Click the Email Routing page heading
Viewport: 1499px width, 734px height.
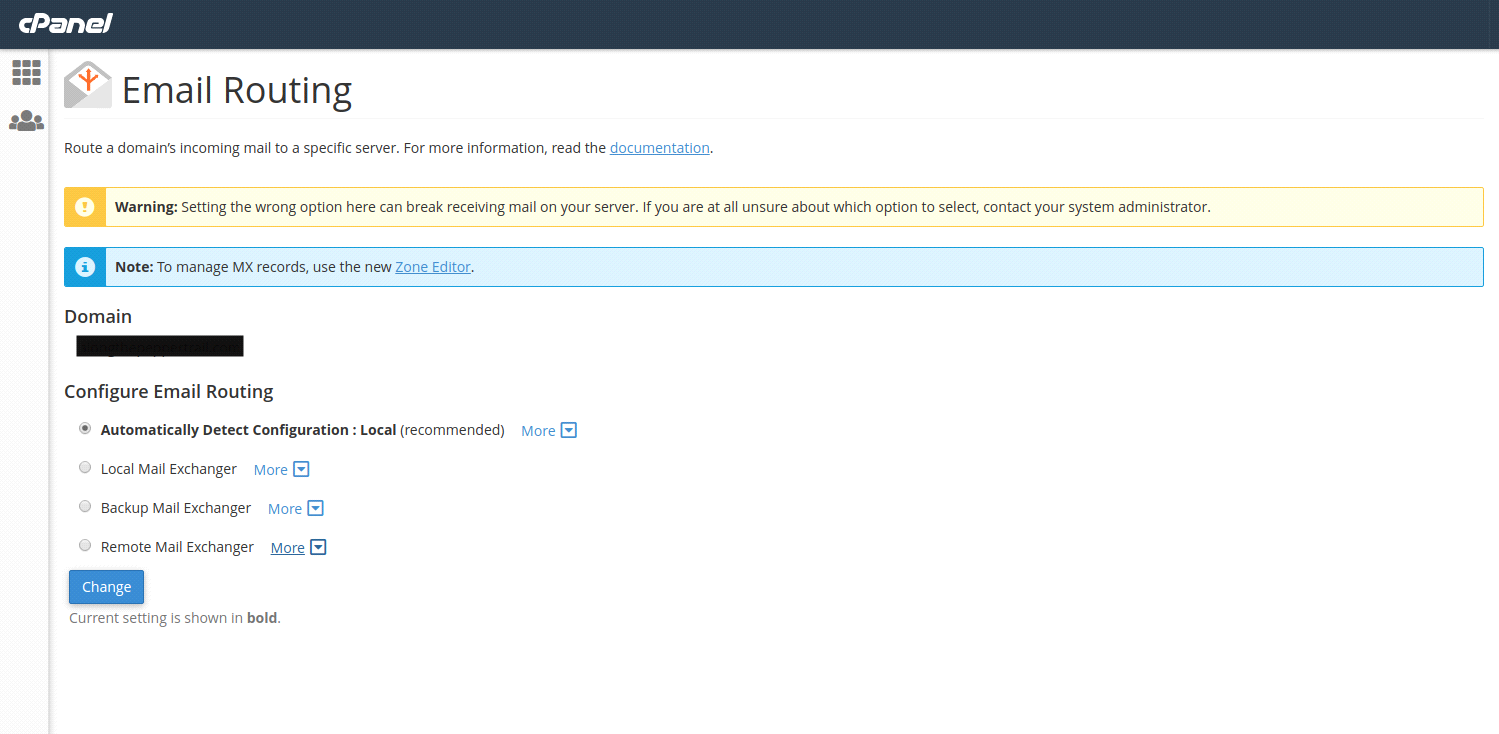coord(236,91)
